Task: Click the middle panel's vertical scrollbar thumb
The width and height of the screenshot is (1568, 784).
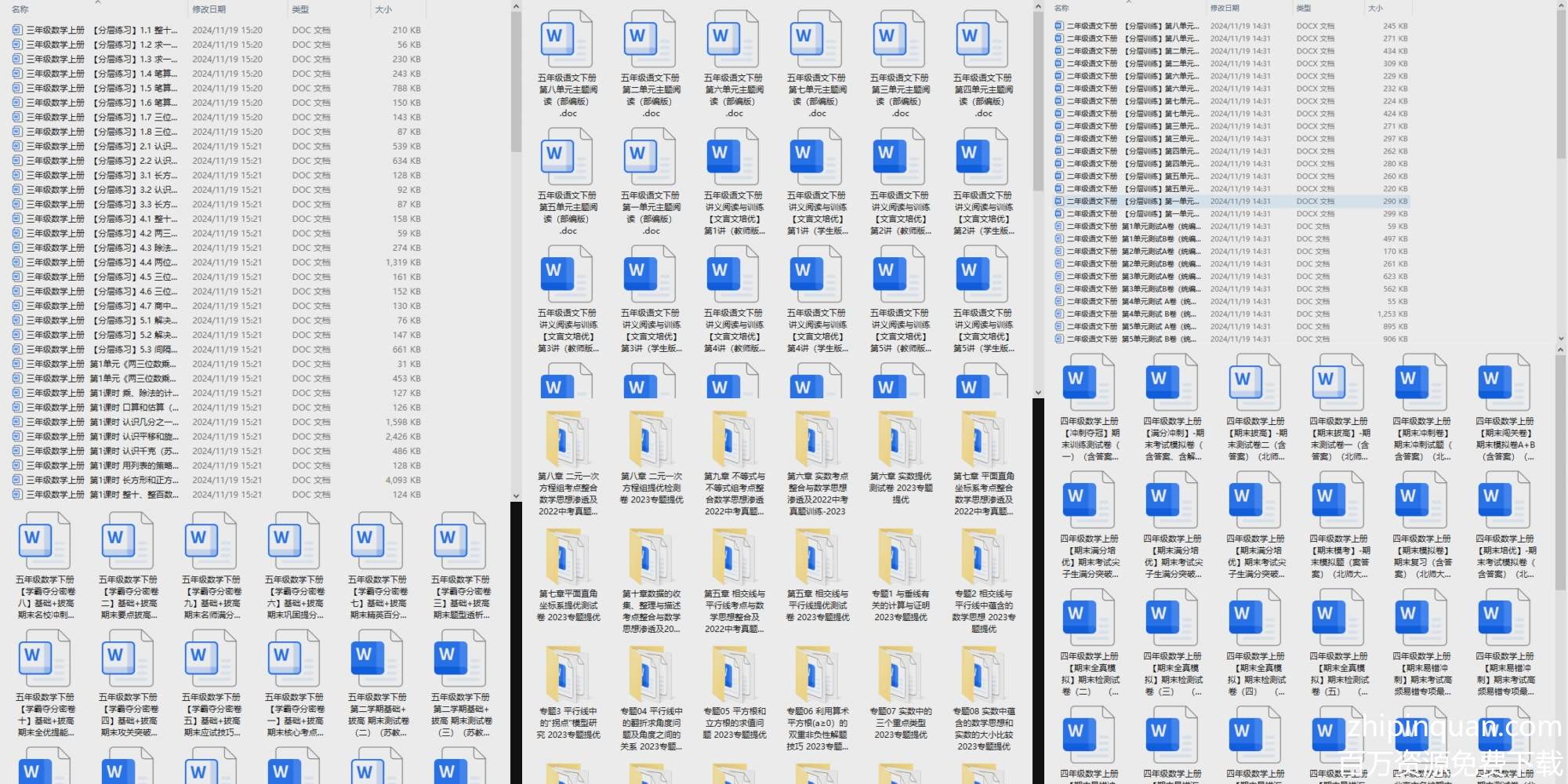Action: (1038, 102)
